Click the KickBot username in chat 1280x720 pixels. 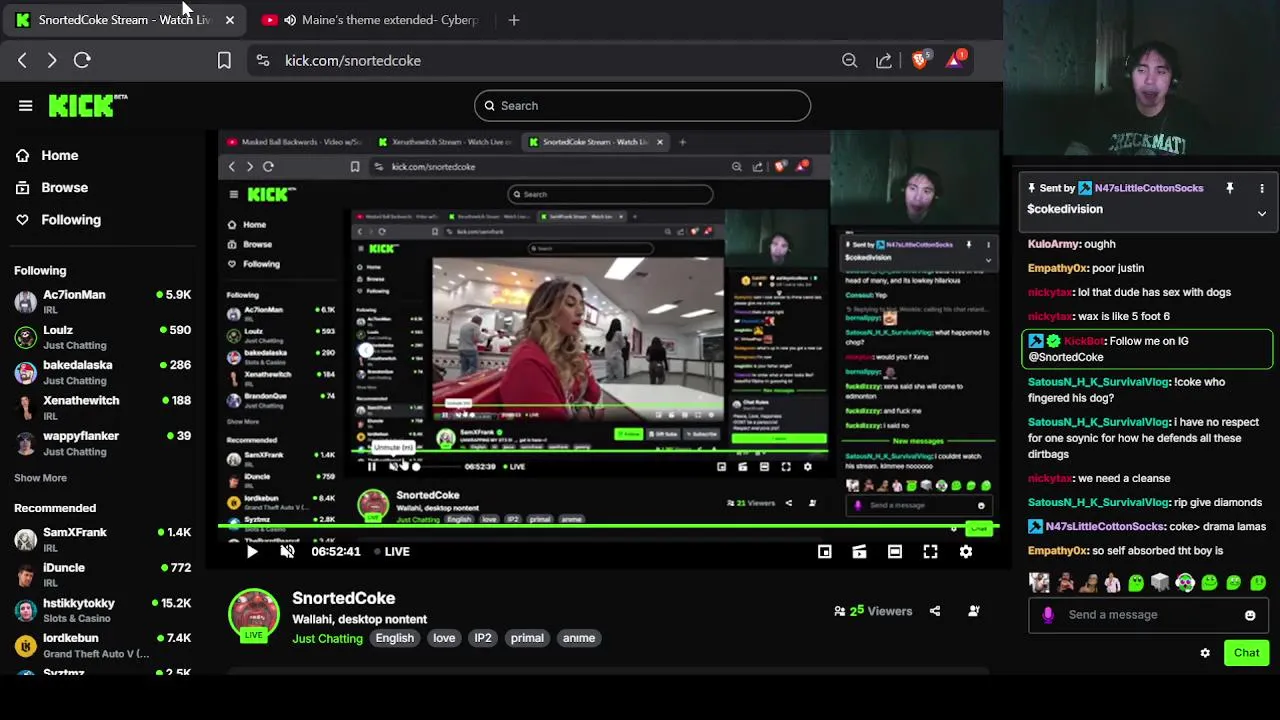click(x=1083, y=341)
